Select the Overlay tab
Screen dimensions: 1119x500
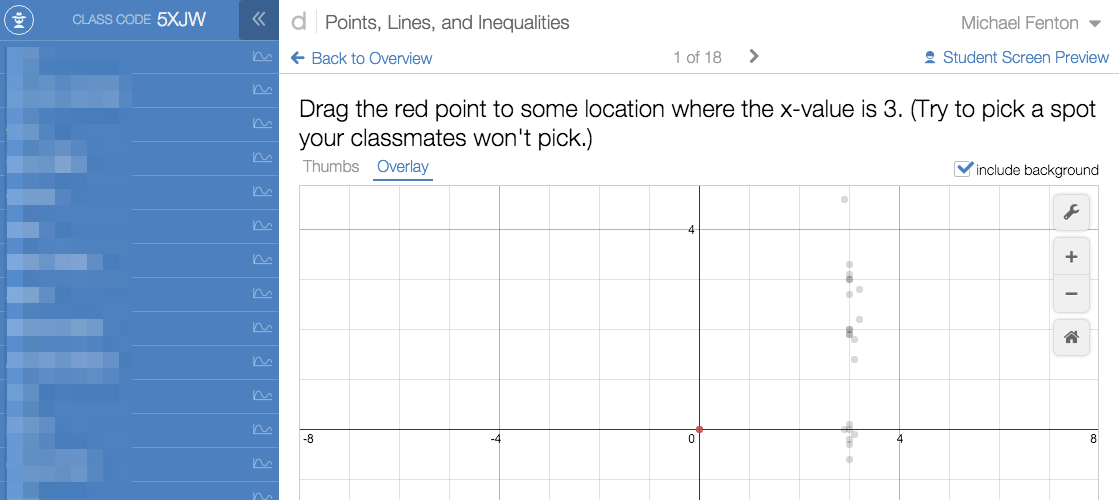coord(403,167)
